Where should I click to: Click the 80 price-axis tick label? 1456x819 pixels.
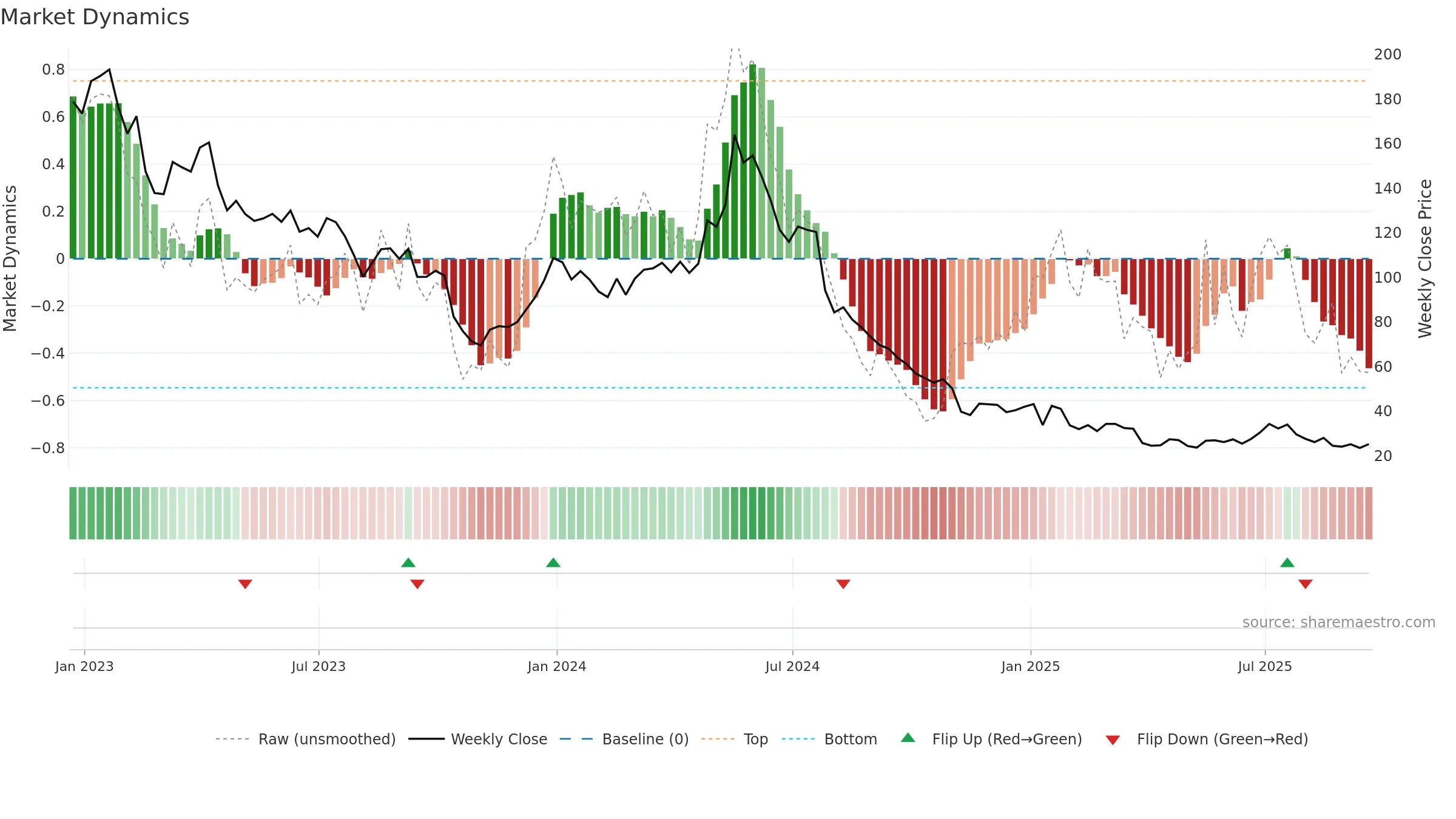click(1383, 322)
